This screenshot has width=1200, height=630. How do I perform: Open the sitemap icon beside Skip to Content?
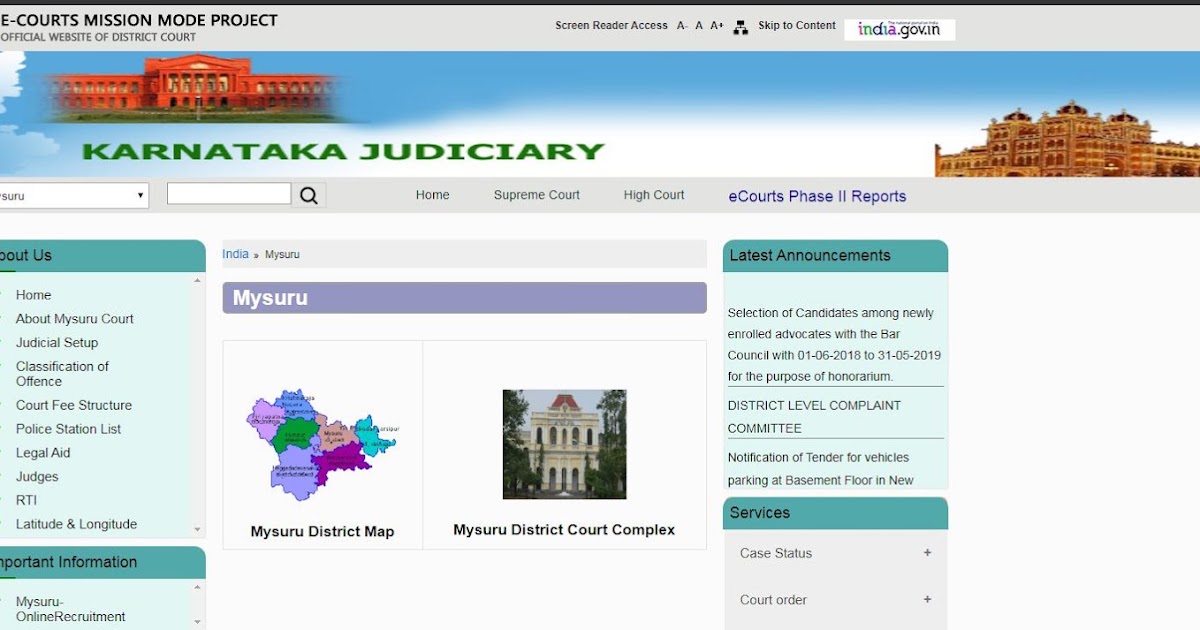tap(740, 25)
